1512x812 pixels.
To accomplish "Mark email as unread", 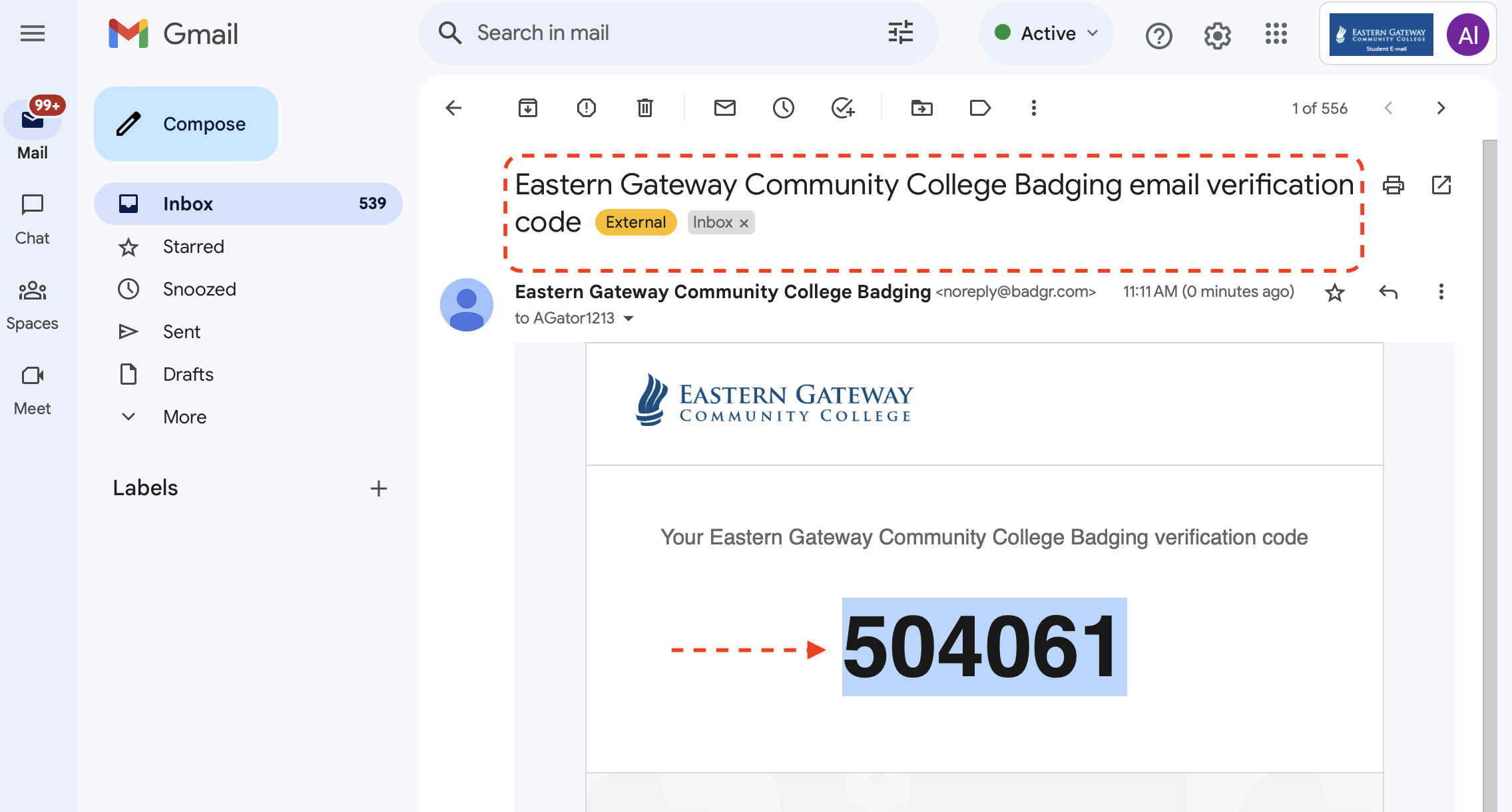I will pos(724,108).
